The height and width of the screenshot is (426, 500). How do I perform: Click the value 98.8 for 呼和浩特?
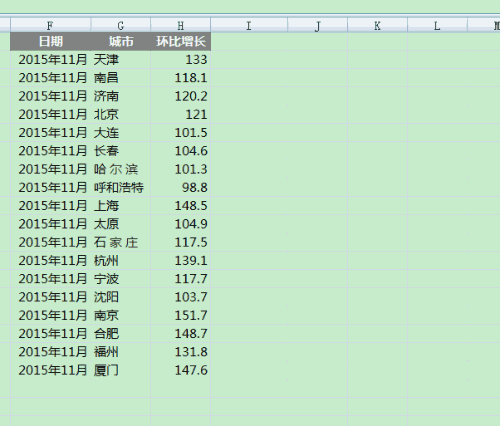pyautogui.click(x=180, y=188)
